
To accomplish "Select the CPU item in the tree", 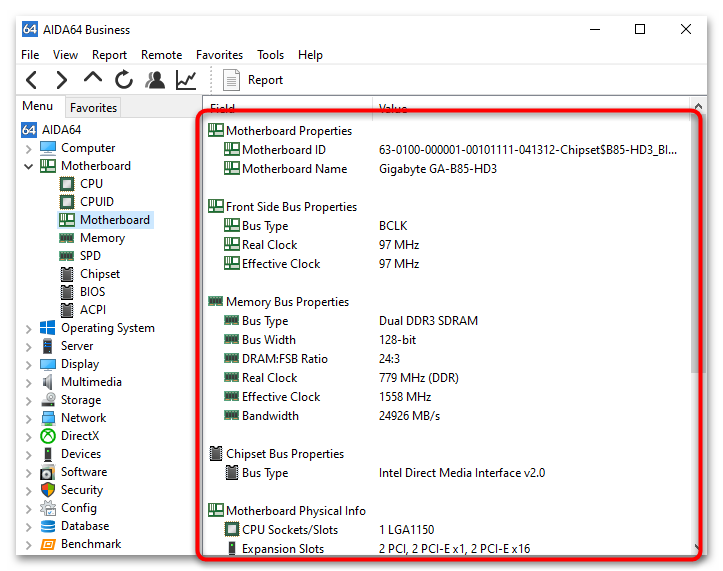I will pyautogui.click(x=91, y=184).
